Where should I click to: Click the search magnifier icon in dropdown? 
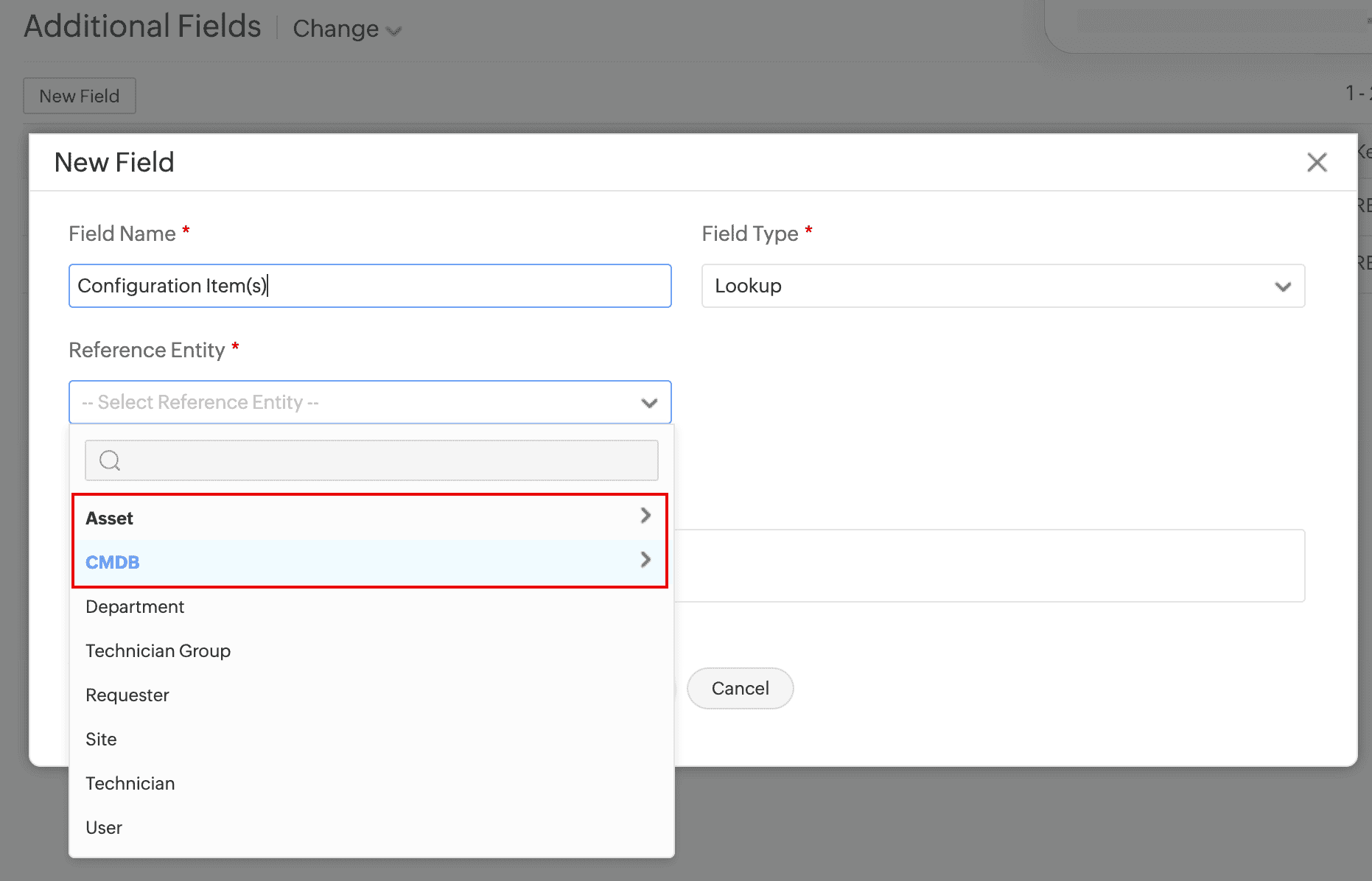coord(110,460)
